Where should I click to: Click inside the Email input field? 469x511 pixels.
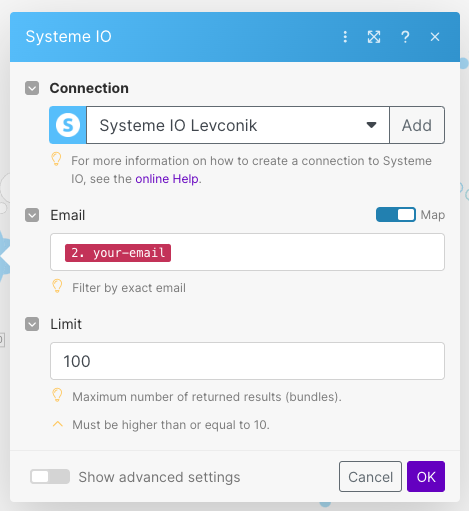click(x=247, y=252)
